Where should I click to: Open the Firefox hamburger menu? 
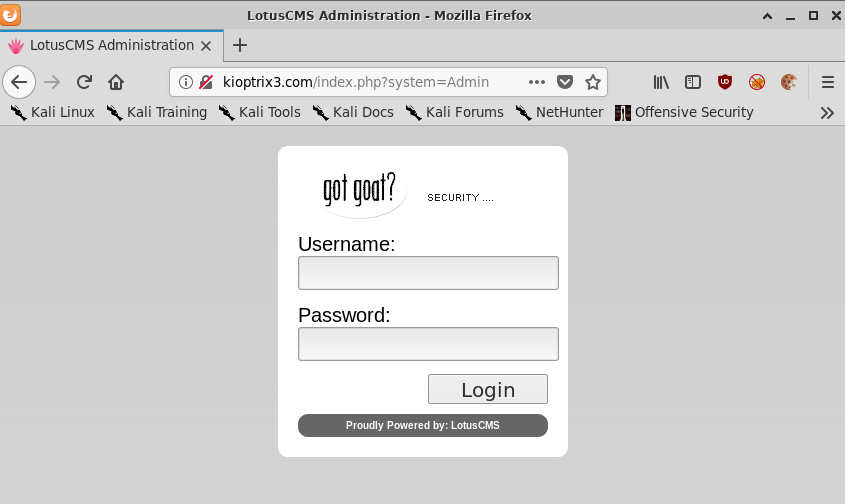click(x=827, y=82)
